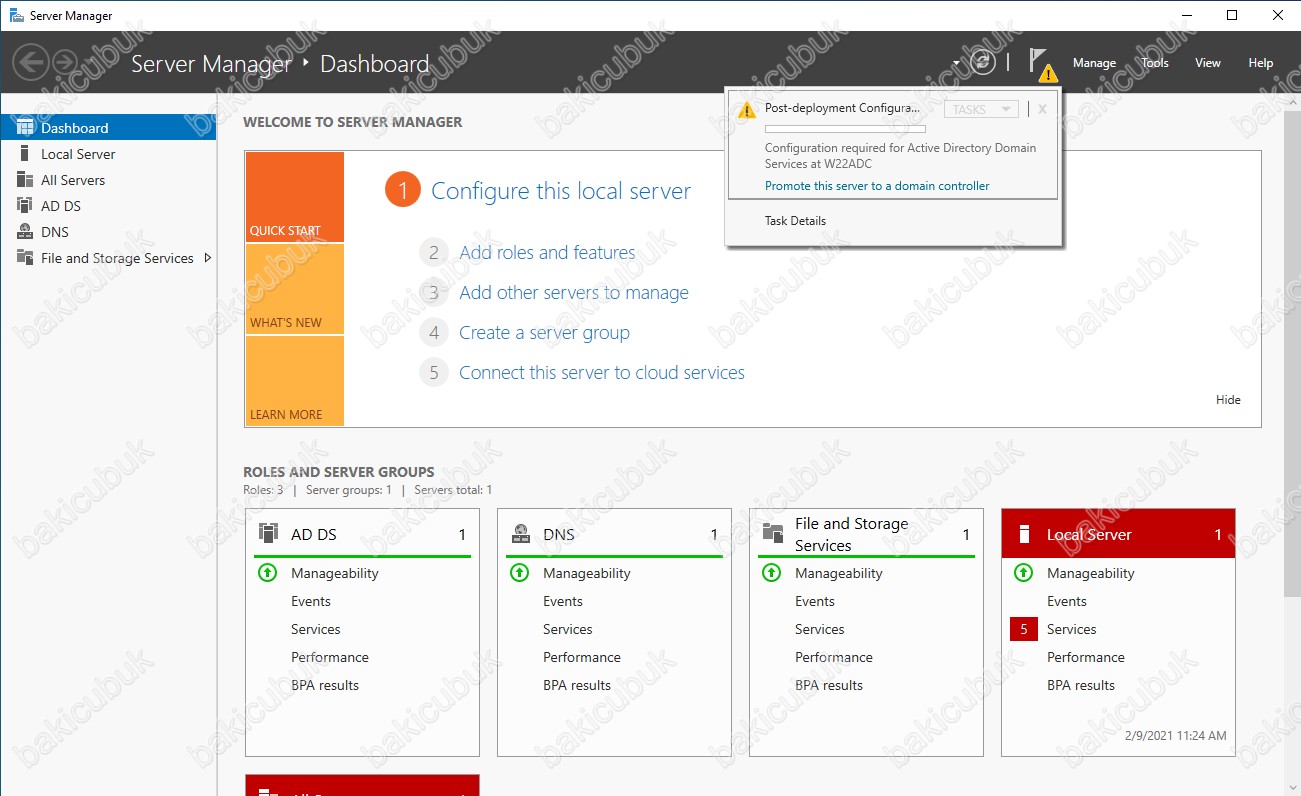Select the WHAT'S NEW tab
Viewport: 1301px width, 796px height.
tap(294, 289)
